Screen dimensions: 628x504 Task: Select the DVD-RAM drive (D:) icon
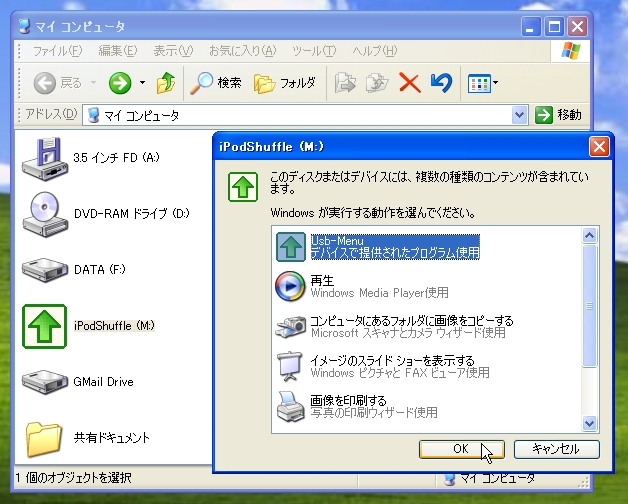tap(44, 214)
